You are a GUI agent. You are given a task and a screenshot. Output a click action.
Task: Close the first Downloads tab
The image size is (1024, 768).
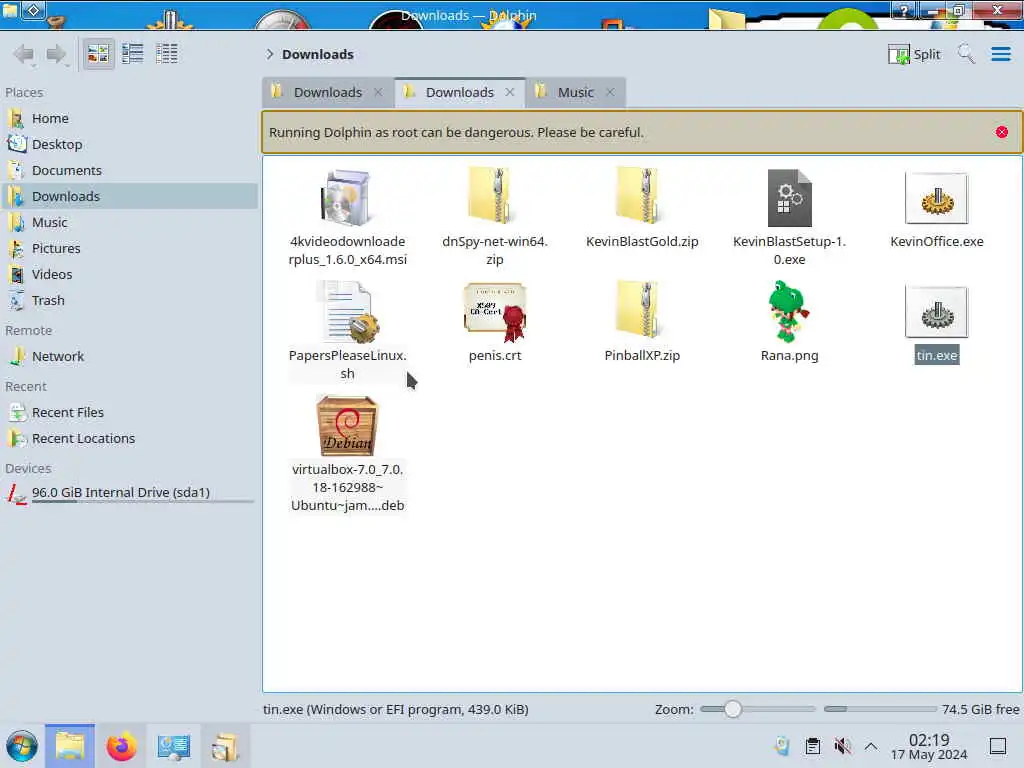[378, 92]
